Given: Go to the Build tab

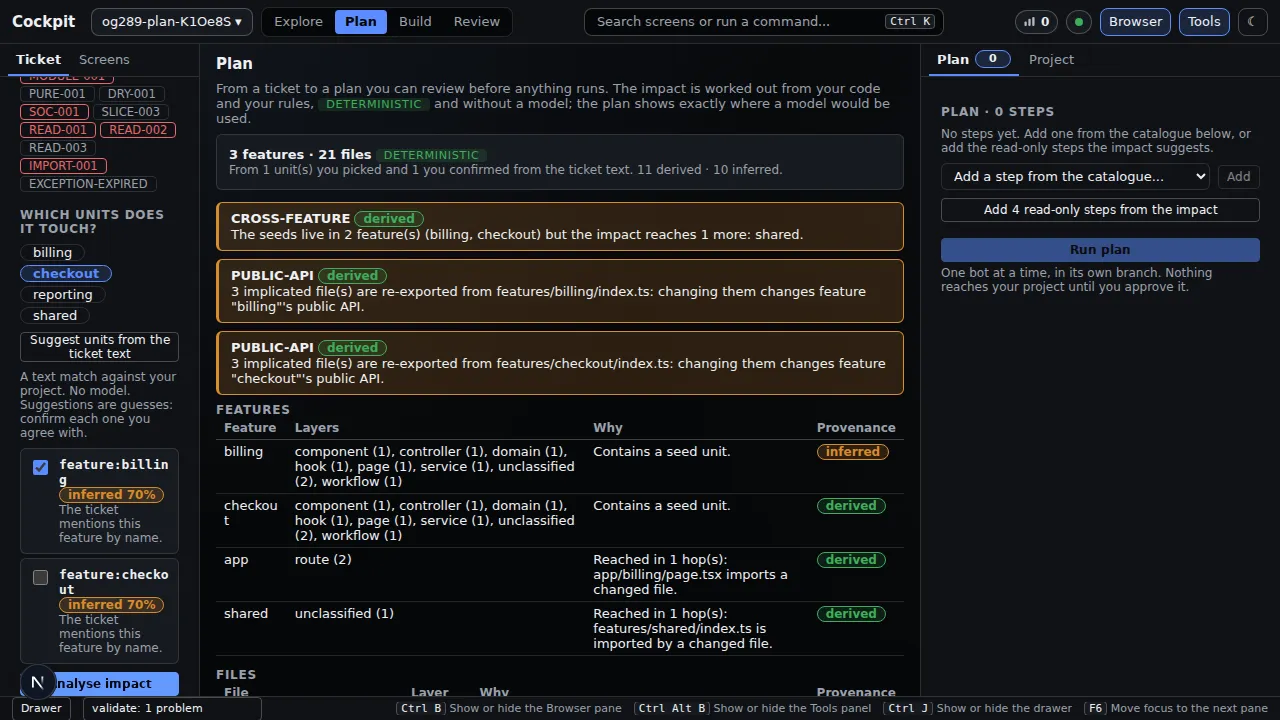Looking at the screenshot, I should pyautogui.click(x=415, y=21).
